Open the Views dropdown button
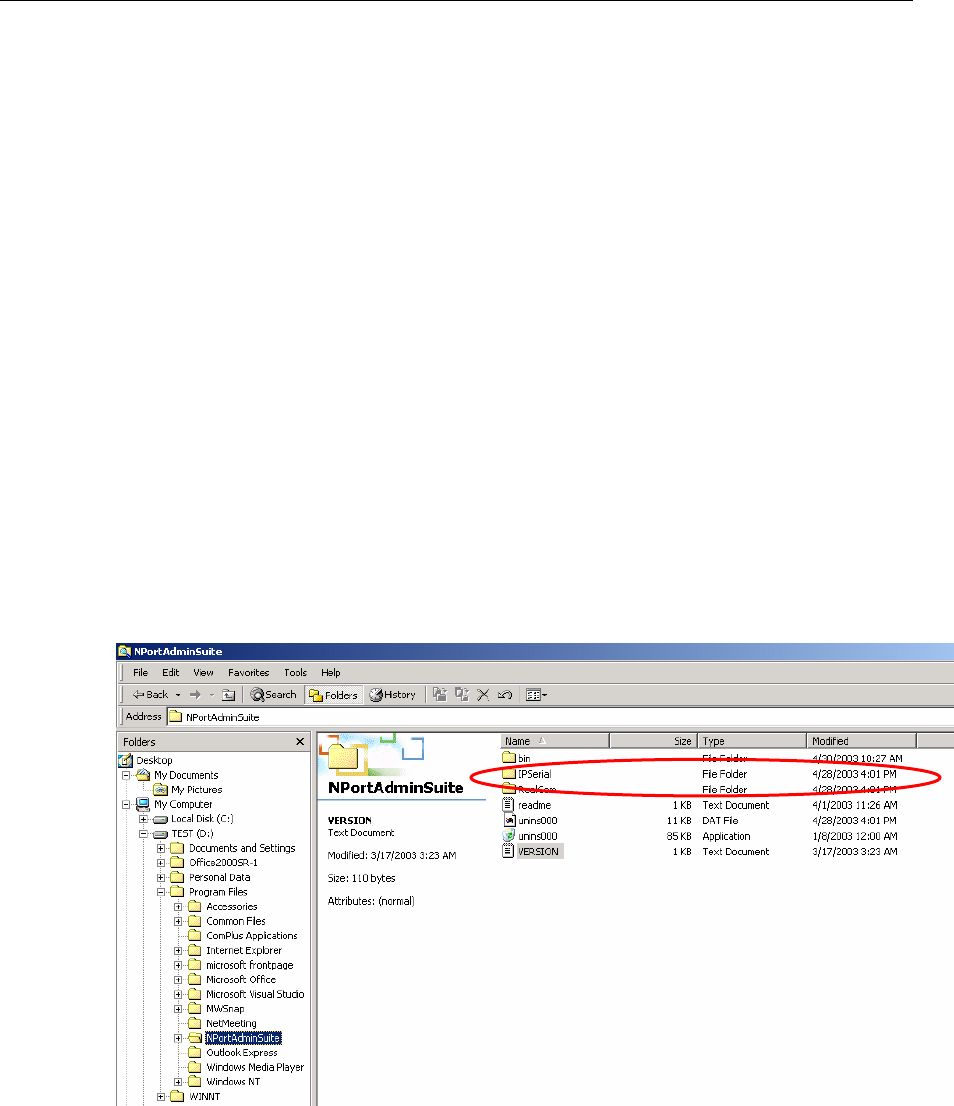Screen dimensions: 954x1106 coord(536,695)
